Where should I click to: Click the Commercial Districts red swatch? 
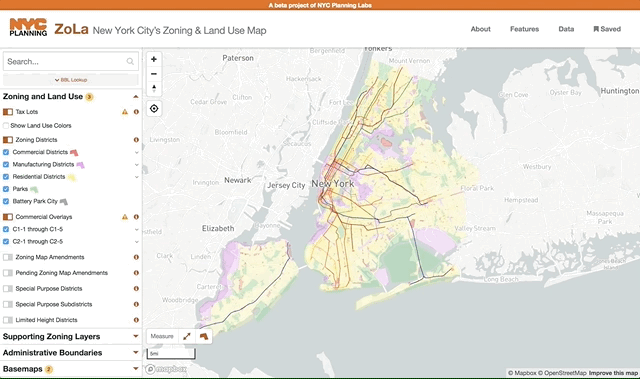pos(74,153)
